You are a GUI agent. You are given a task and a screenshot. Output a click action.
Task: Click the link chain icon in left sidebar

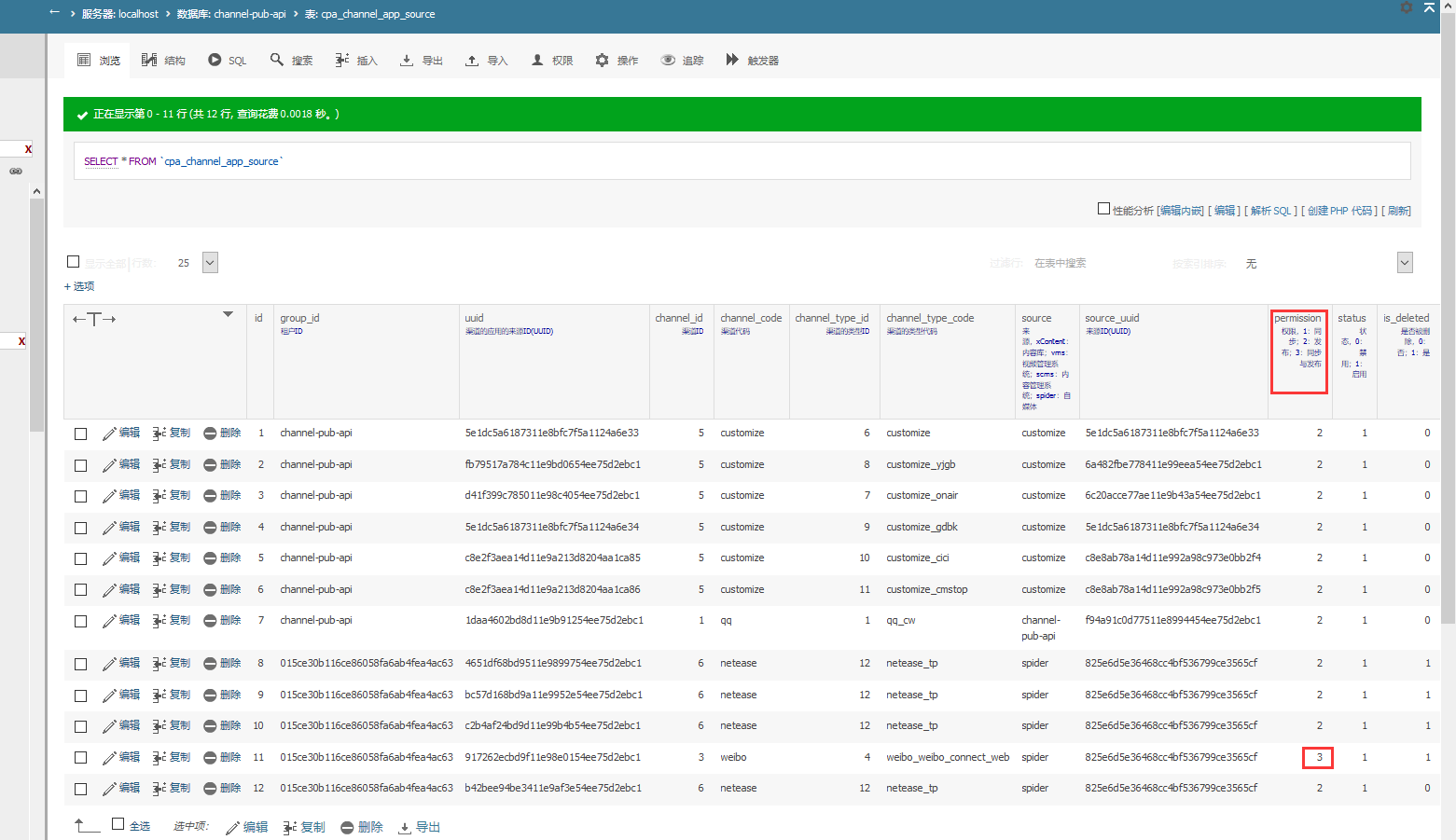pos(16,172)
